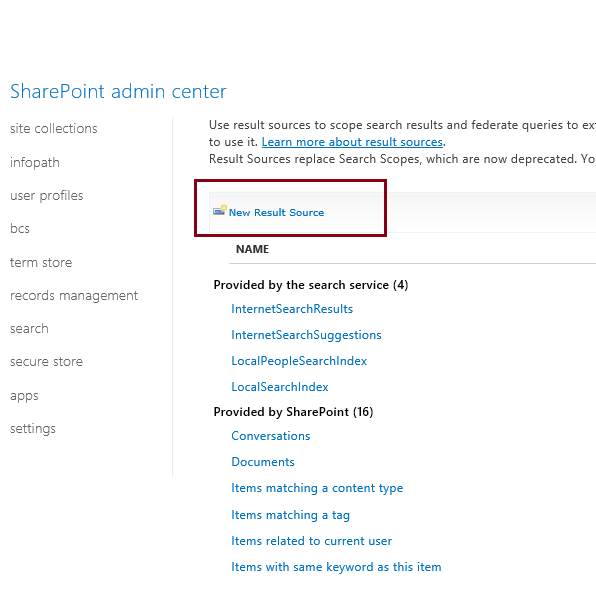Open the InternetSearchResults result source
Screen dimensions: 596x601
(292, 309)
